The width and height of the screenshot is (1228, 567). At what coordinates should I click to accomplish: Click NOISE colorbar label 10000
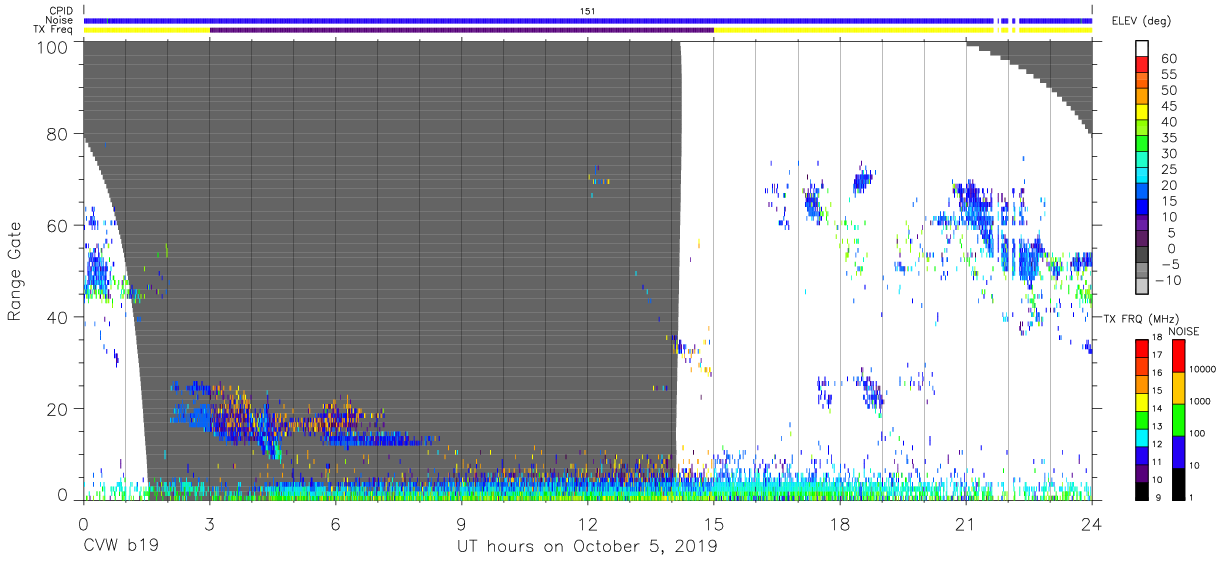tap(1203, 370)
